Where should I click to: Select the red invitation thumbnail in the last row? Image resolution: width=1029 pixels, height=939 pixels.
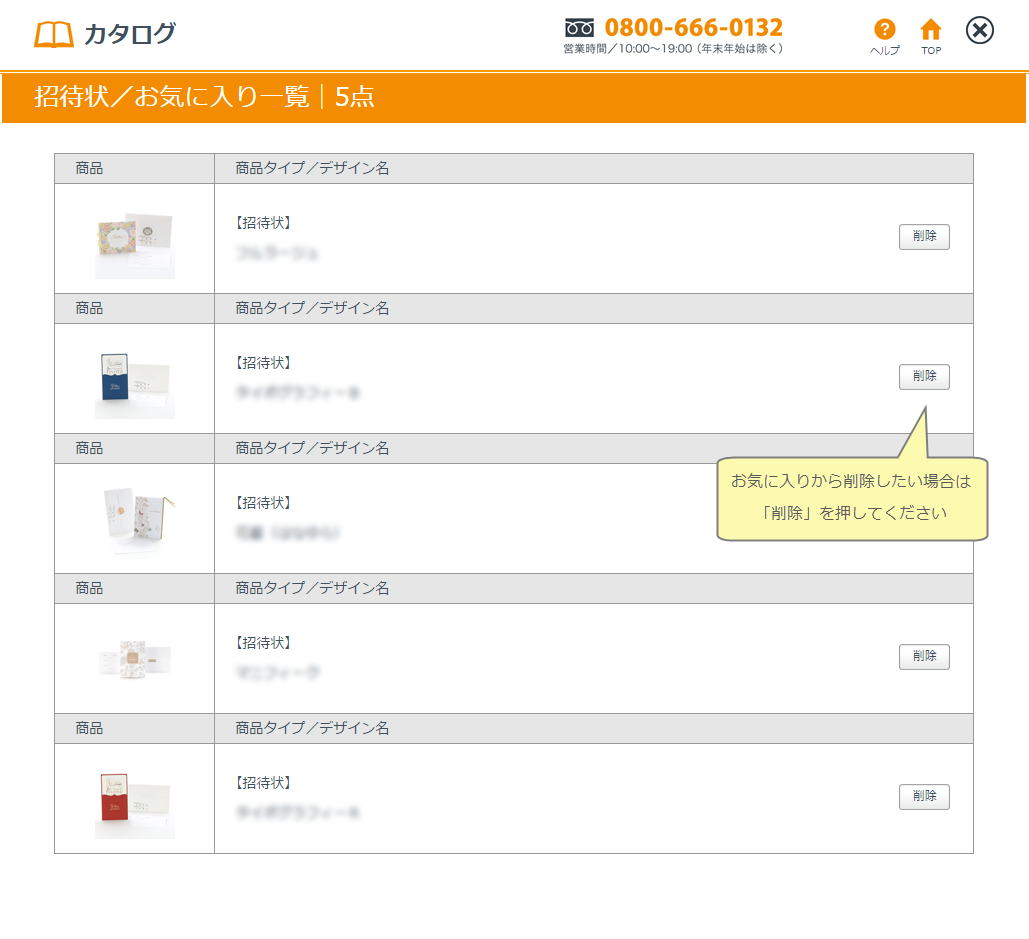135,802
